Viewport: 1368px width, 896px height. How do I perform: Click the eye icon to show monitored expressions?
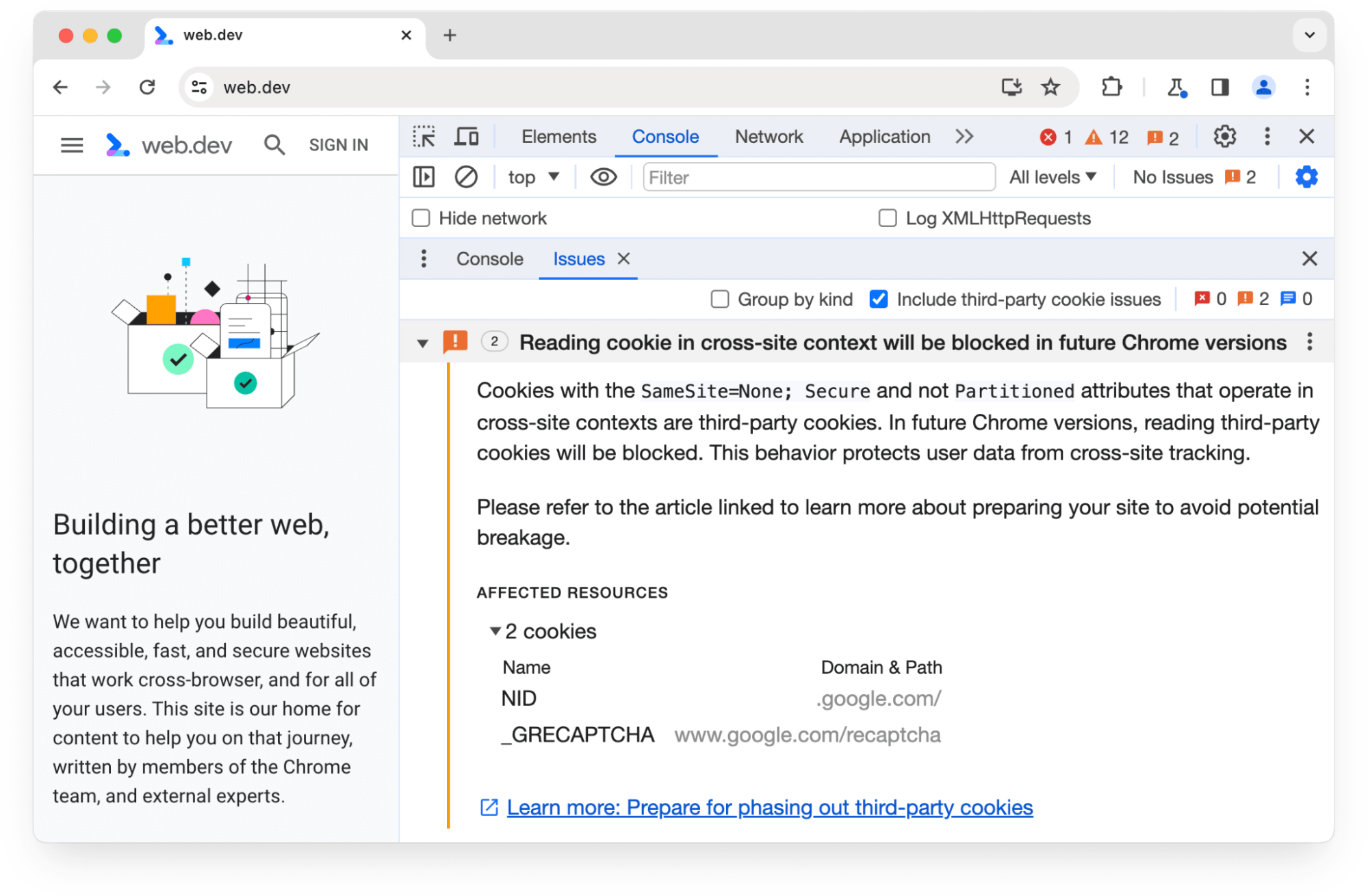pos(604,177)
